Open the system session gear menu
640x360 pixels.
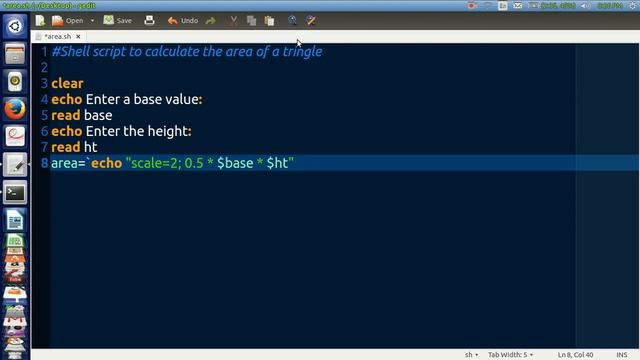(x=633, y=6)
